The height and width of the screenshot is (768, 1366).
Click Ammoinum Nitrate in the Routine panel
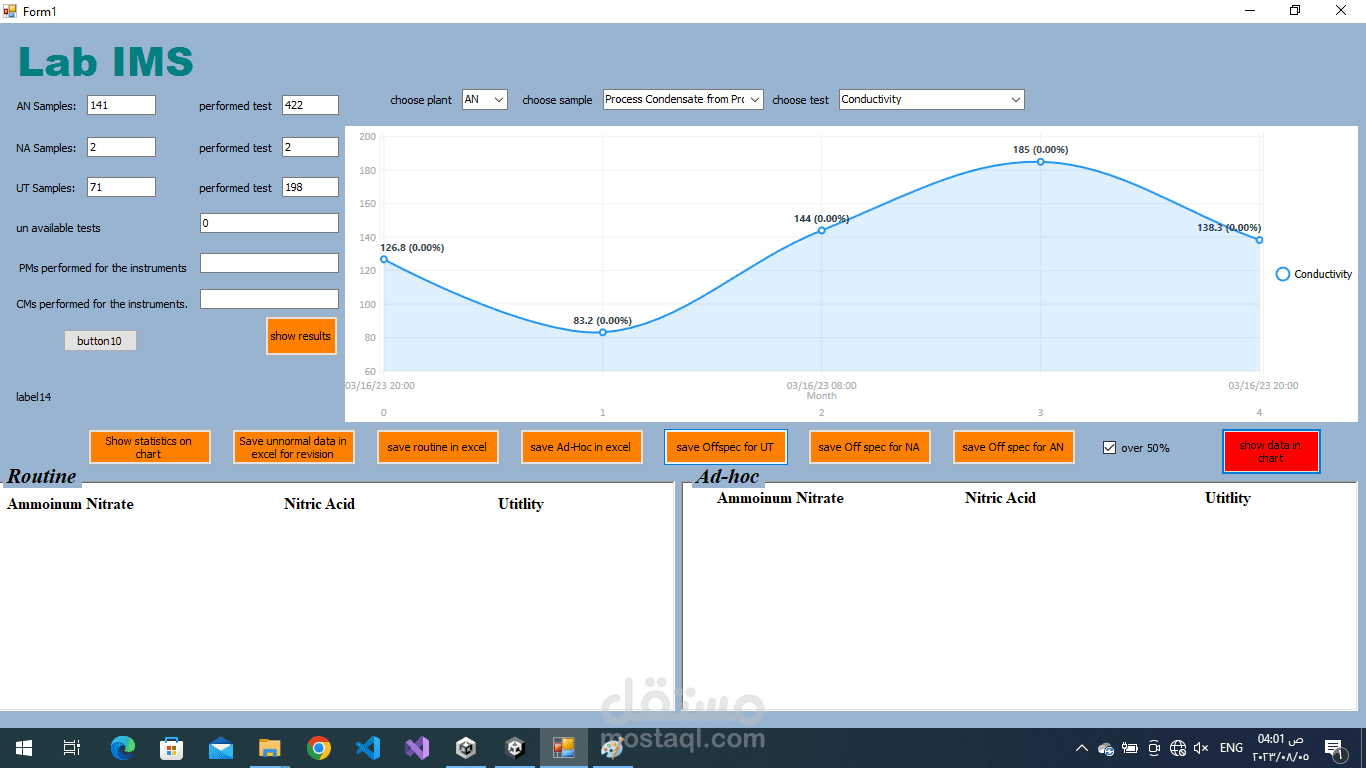click(x=70, y=504)
